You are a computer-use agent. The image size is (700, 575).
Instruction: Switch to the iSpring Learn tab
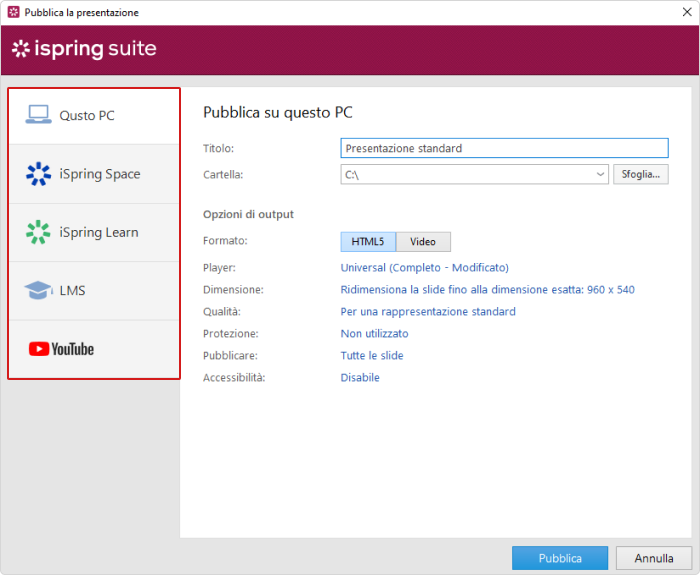click(x=94, y=233)
